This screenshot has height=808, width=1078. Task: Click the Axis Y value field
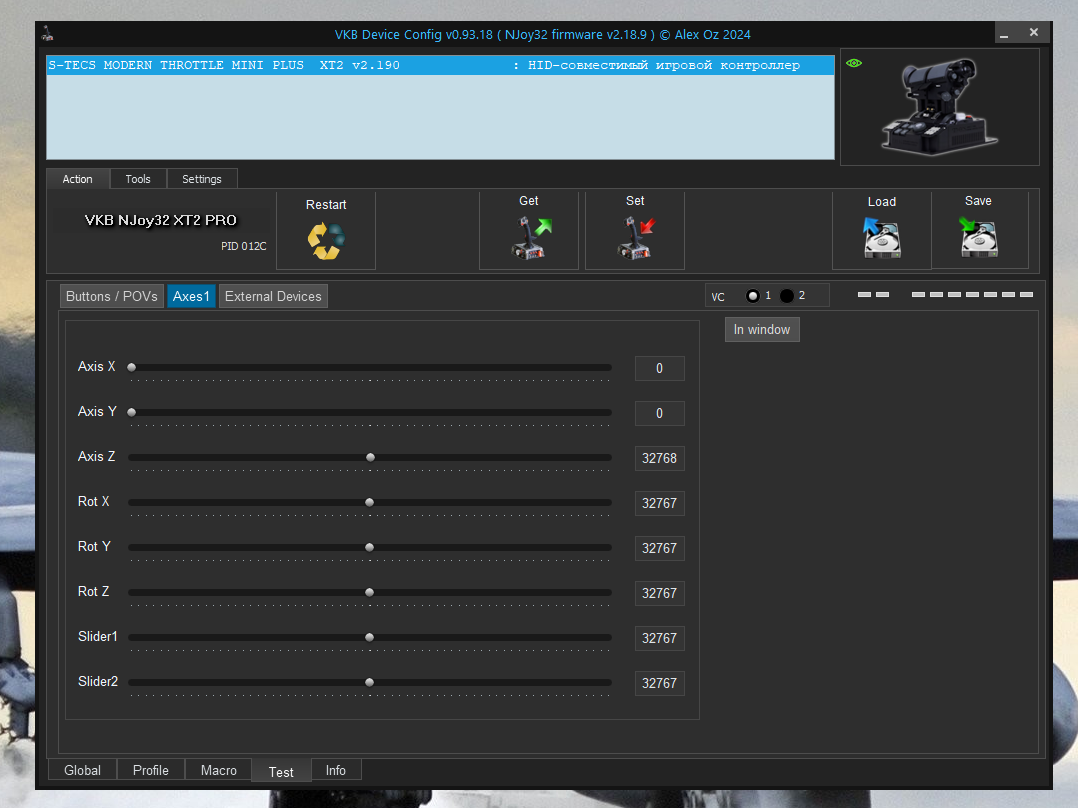point(659,413)
